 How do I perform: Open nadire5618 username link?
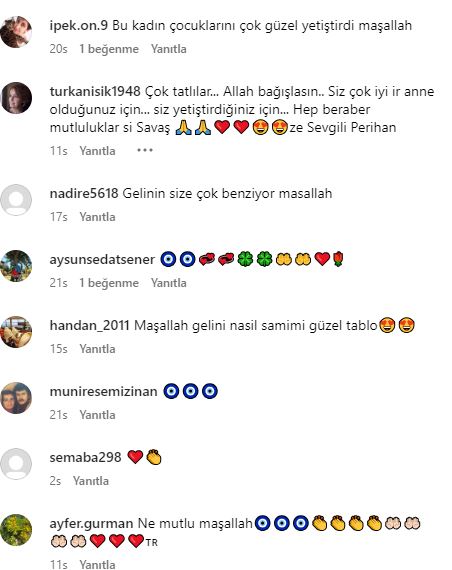pyautogui.click(x=84, y=193)
